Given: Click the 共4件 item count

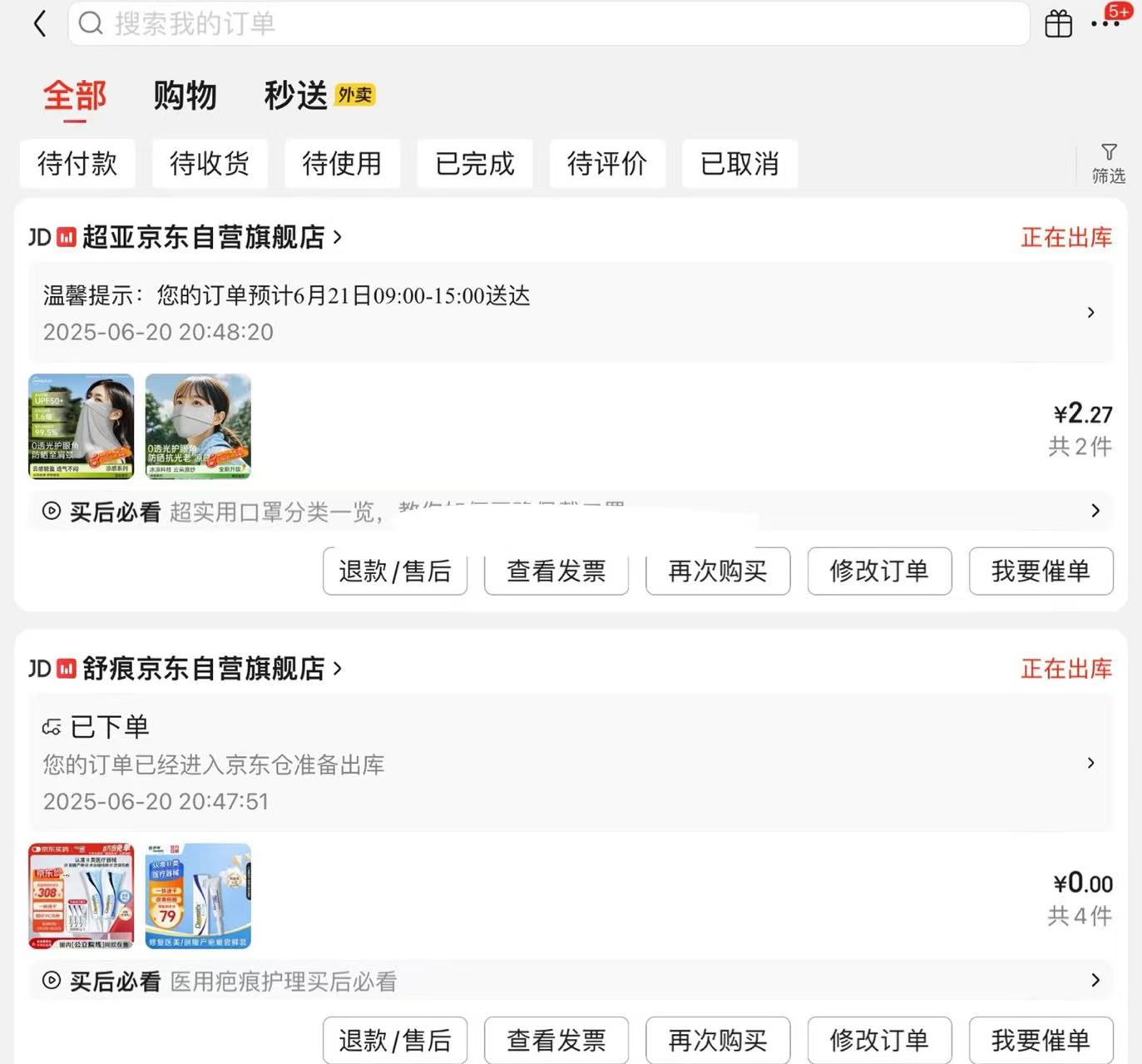Looking at the screenshot, I should [1080, 916].
